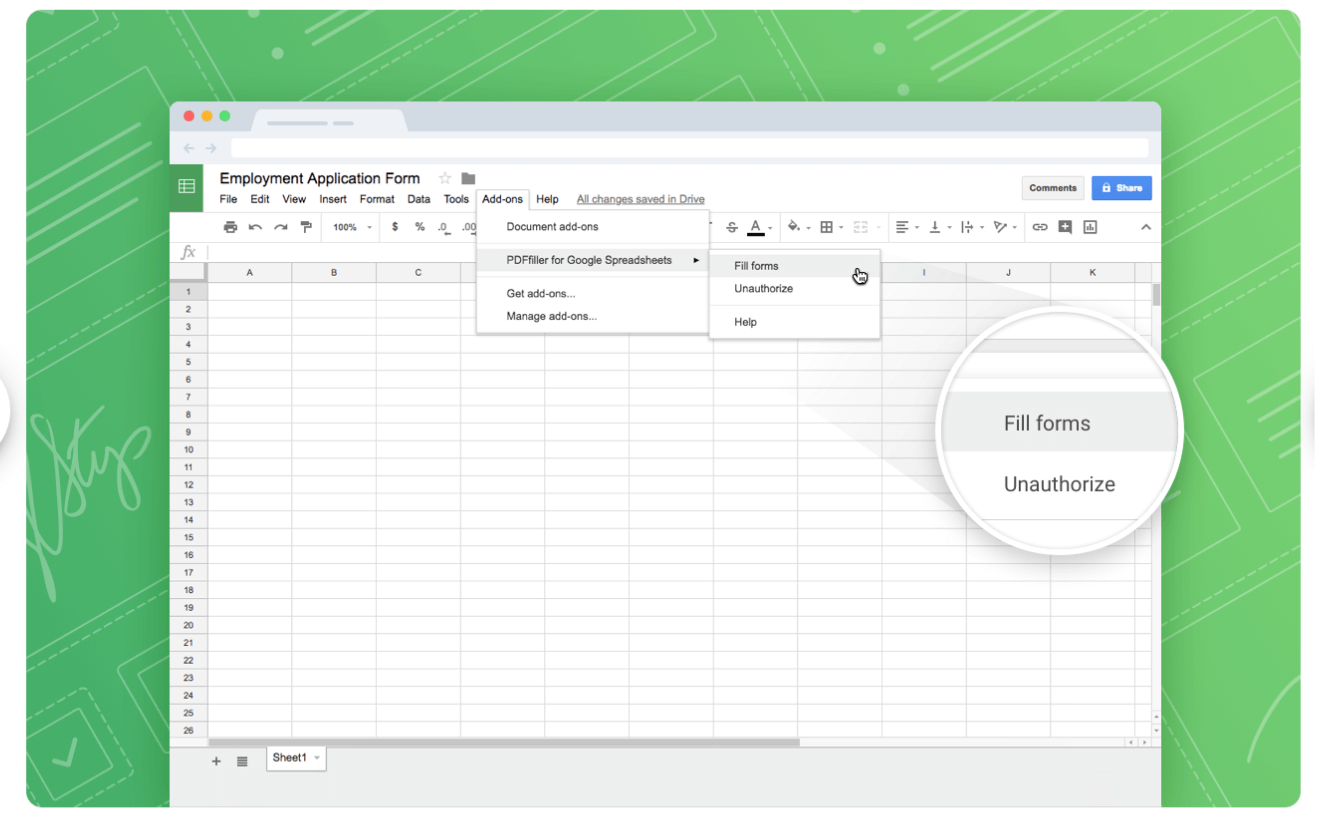Insert a chart using the chart icon

click(x=1090, y=227)
